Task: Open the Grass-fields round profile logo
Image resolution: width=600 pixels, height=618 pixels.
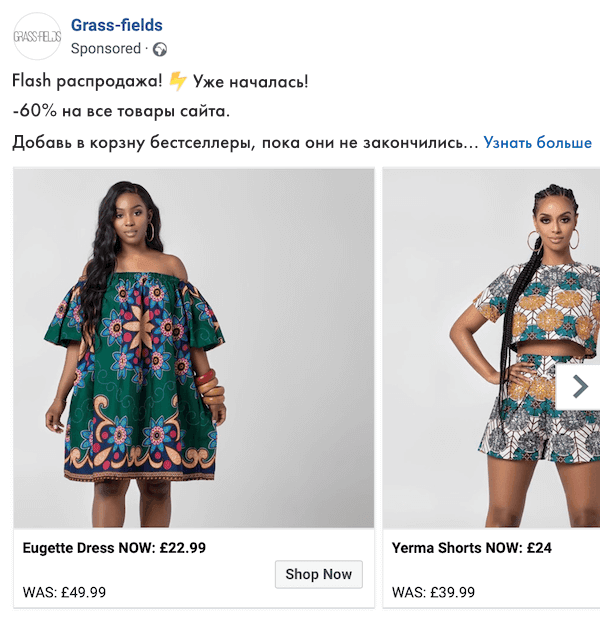Action: coord(37,36)
